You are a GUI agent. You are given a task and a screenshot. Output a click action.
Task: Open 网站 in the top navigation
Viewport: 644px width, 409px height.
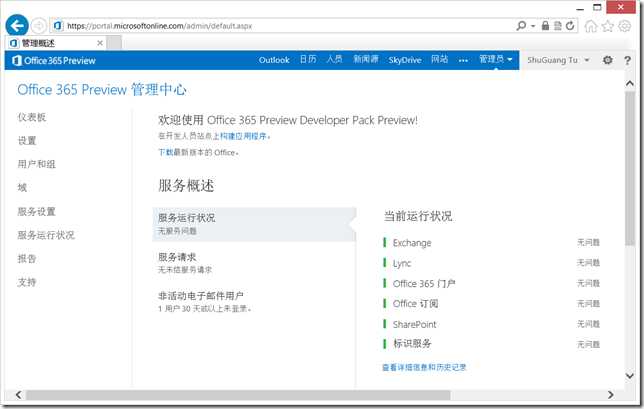click(x=439, y=60)
